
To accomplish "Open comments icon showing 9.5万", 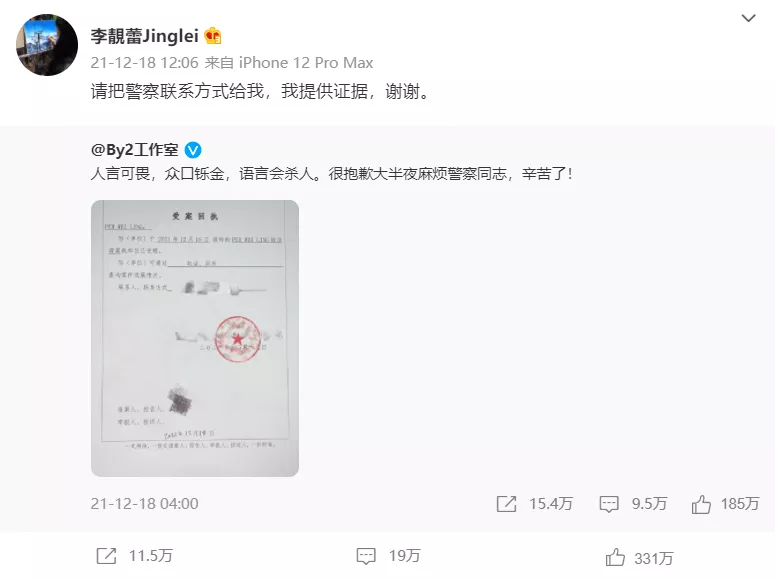I will 609,504.
